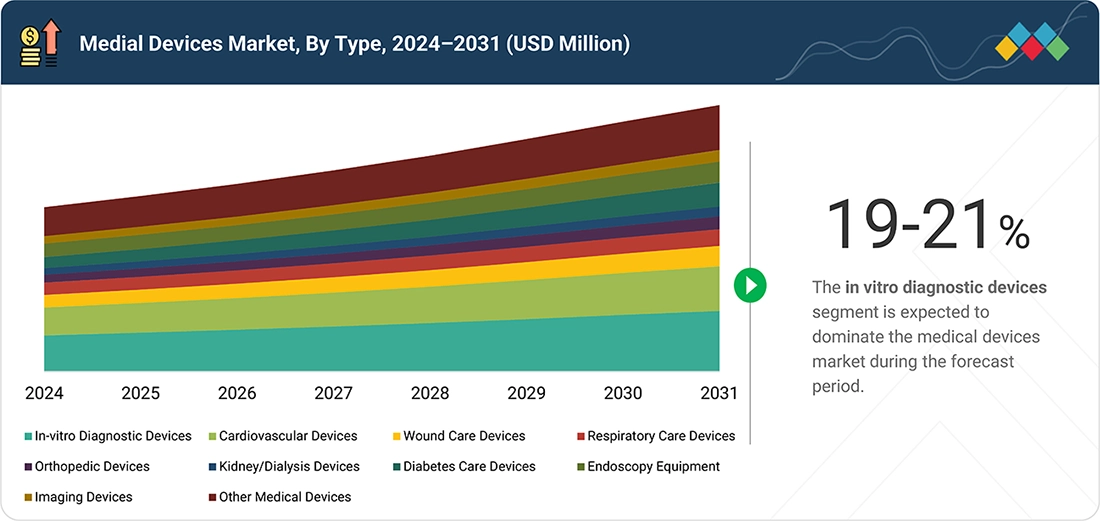Screen dimensions: 1100x521
Task: Select the Diabetes Care Devices legend swatch
Action: tap(396, 466)
